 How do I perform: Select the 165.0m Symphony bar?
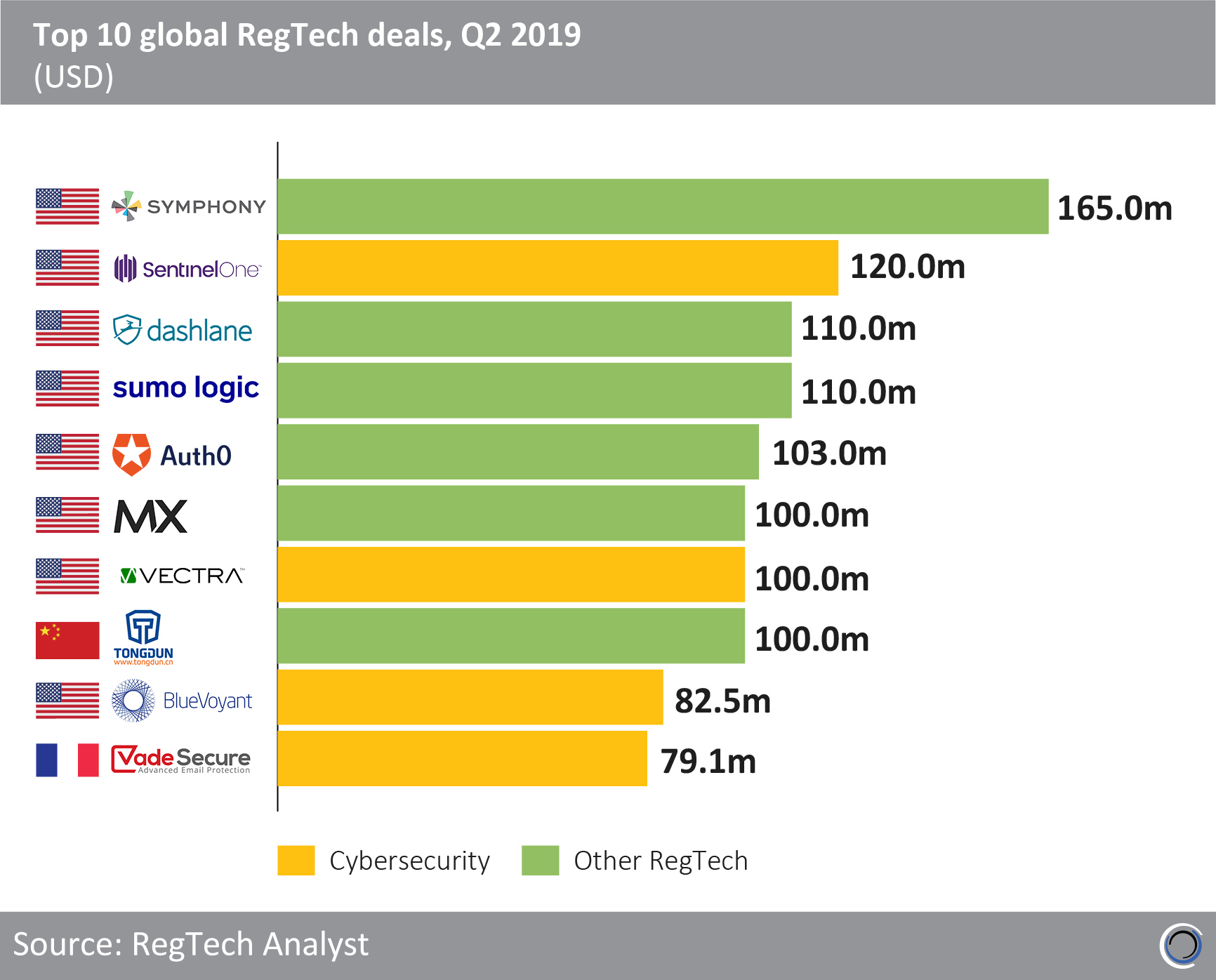[x=662, y=206]
